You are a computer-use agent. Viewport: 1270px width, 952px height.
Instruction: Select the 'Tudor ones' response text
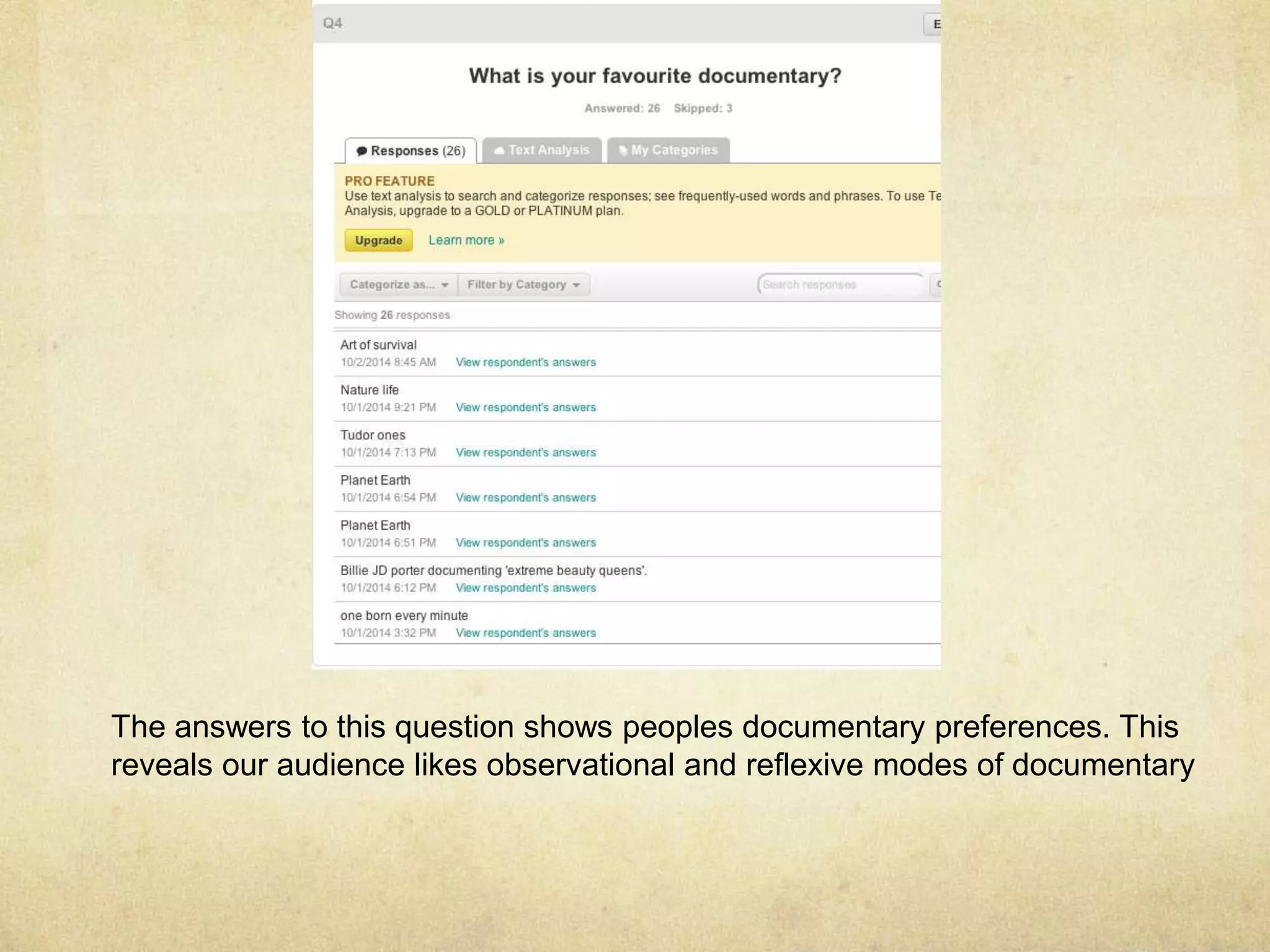[x=373, y=436]
